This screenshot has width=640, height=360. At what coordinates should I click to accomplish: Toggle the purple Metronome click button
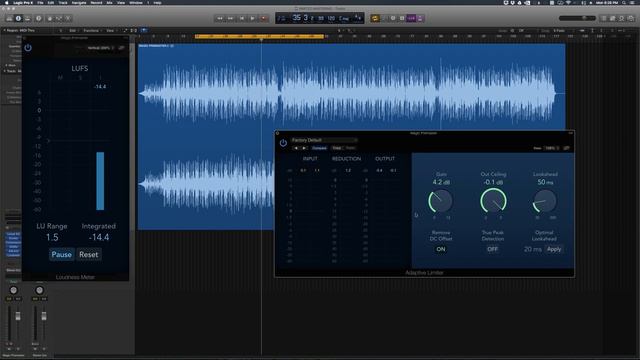pyautogui.click(x=420, y=18)
